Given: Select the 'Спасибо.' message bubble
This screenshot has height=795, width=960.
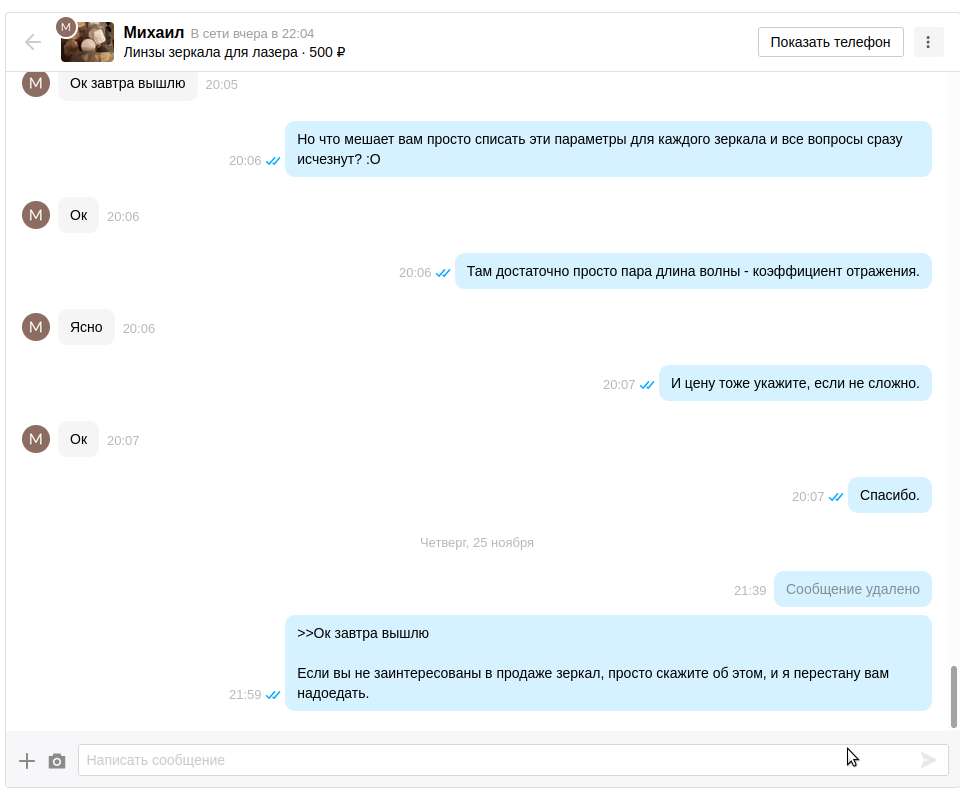Looking at the screenshot, I should tap(890, 495).
